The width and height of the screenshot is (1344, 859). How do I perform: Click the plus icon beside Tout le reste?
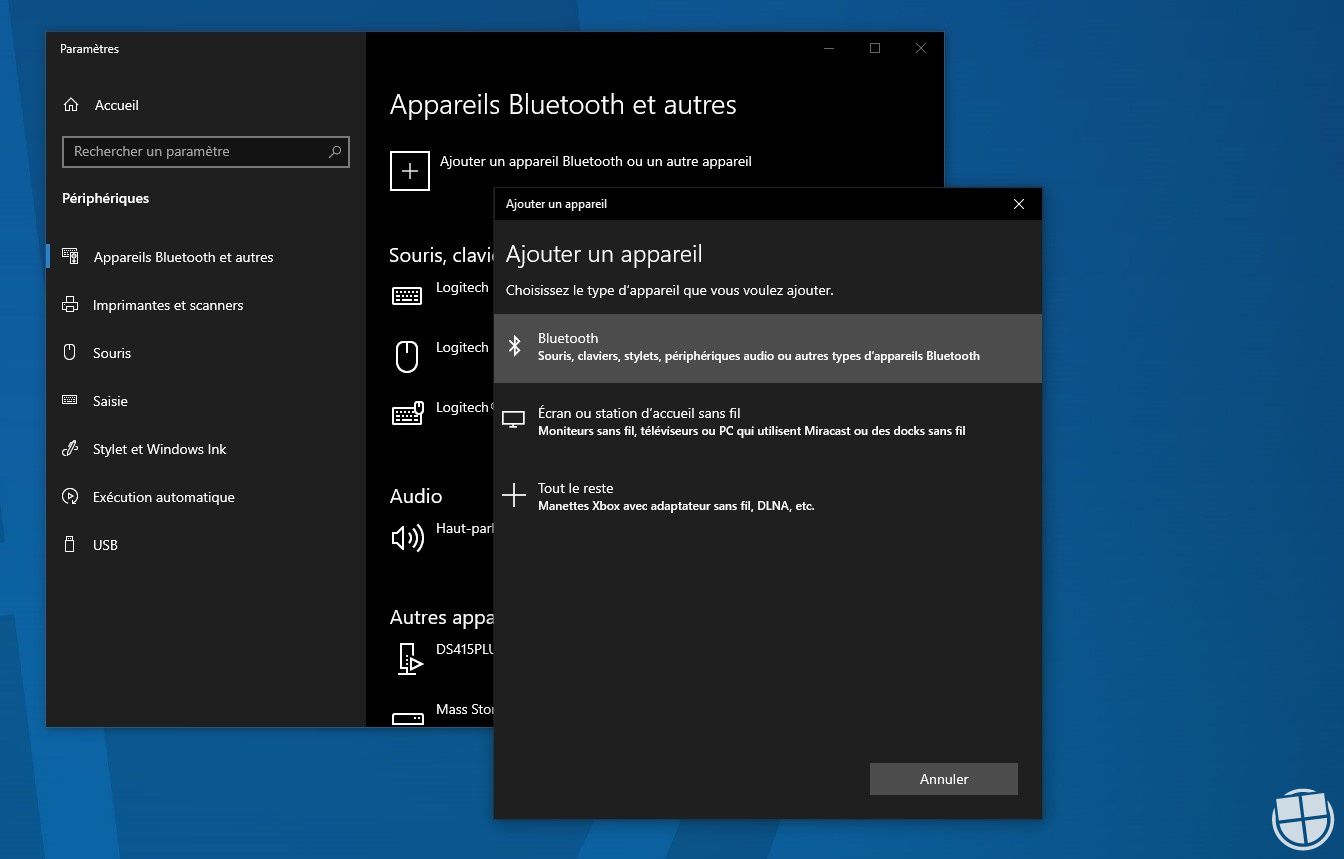[513, 495]
